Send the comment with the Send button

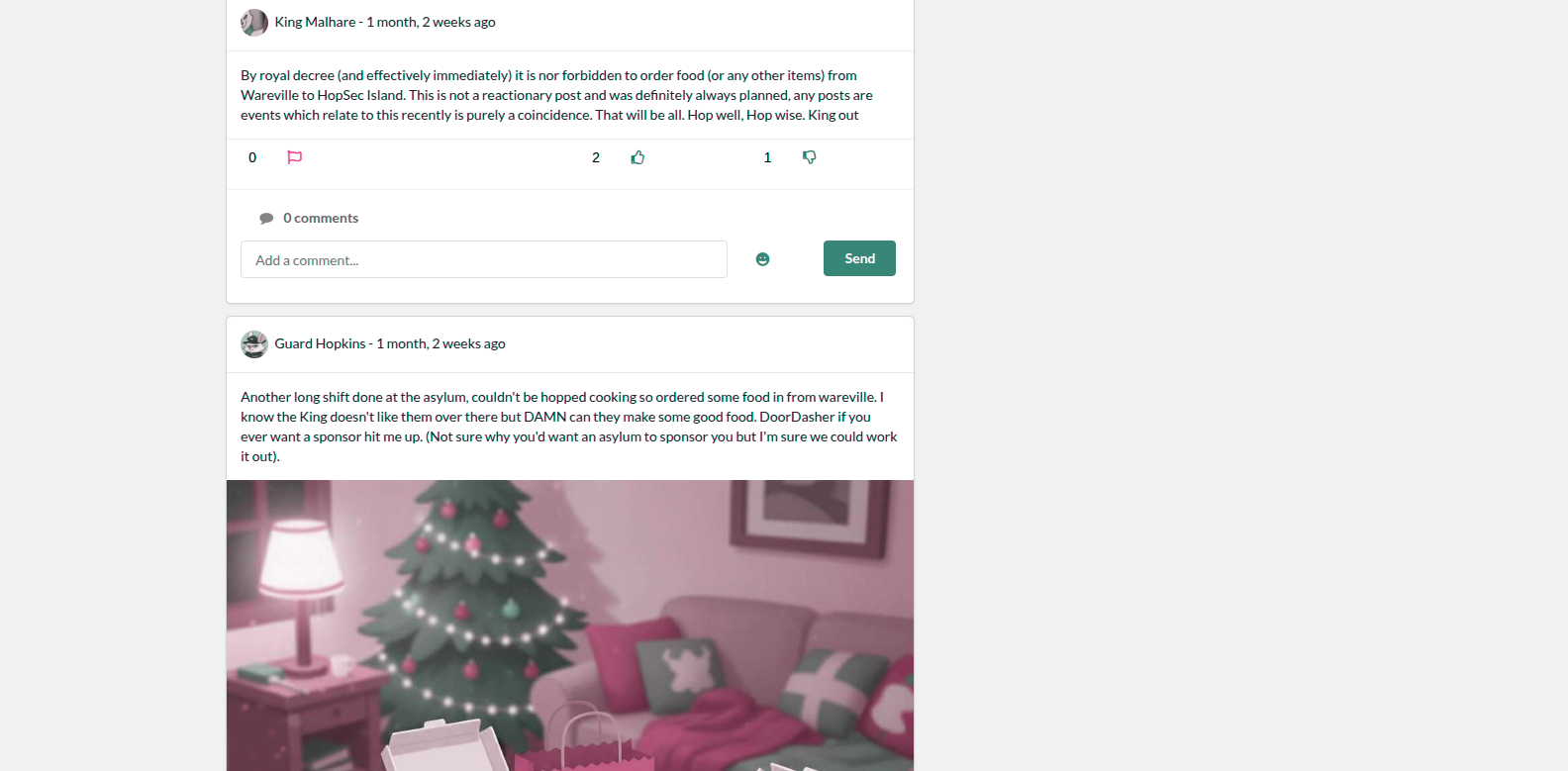coord(859,258)
